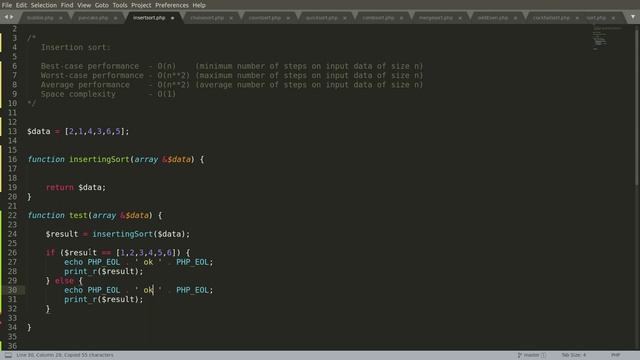
Task: Click line number 22 in the gutter
Action: pyautogui.click(x=12, y=215)
